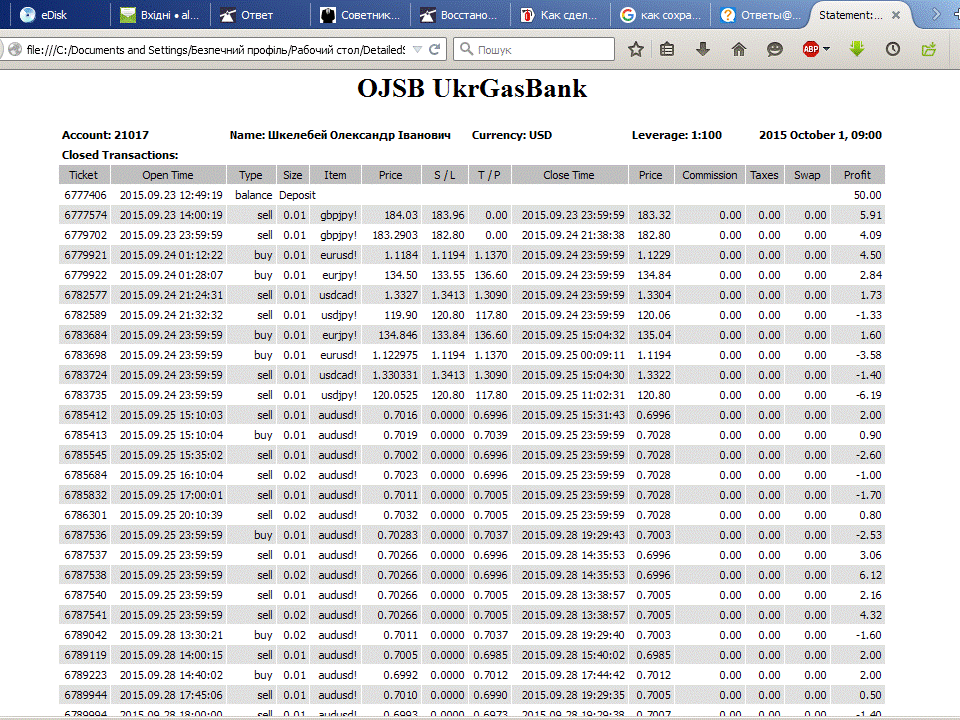
Task: Click the Closed Transactions: label
Action: 120,156
